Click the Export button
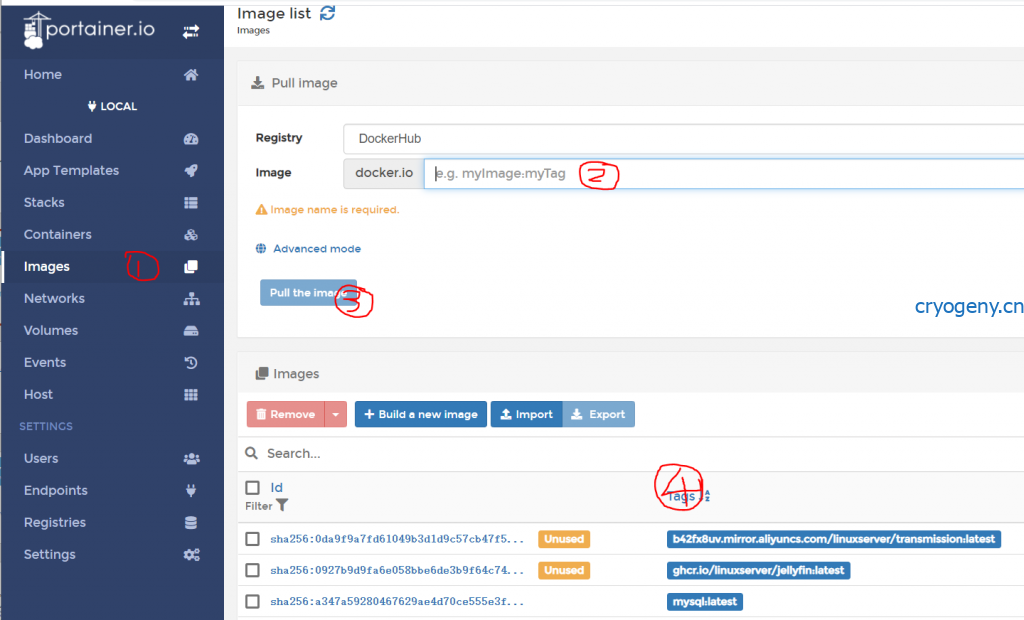The width and height of the screenshot is (1024, 620). [x=598, y=414]
